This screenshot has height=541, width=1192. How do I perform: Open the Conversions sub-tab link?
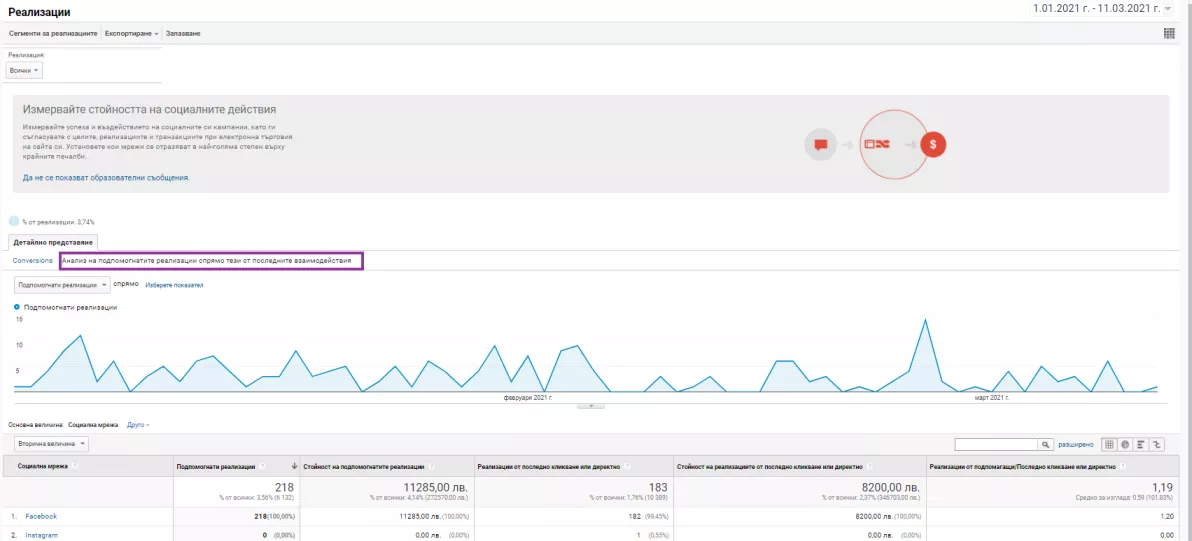tap(33, 261)
